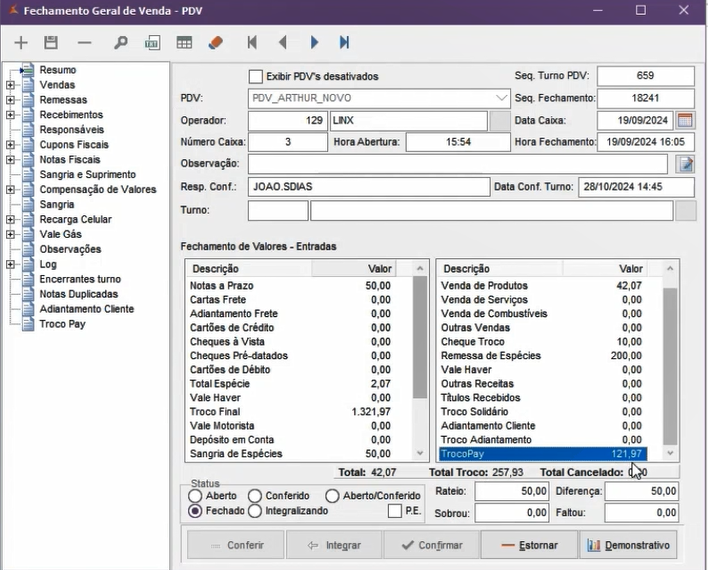Click the Observação edit note icon
Screen dimensions: 708x570
(x=685, y=164)
